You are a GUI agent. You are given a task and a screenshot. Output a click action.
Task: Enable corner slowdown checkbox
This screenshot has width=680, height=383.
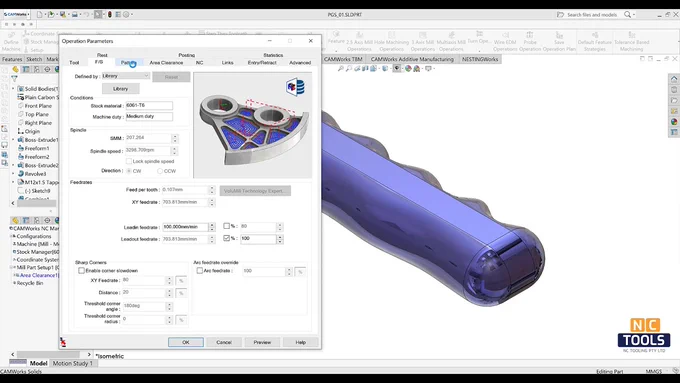[x=82, y=270]
